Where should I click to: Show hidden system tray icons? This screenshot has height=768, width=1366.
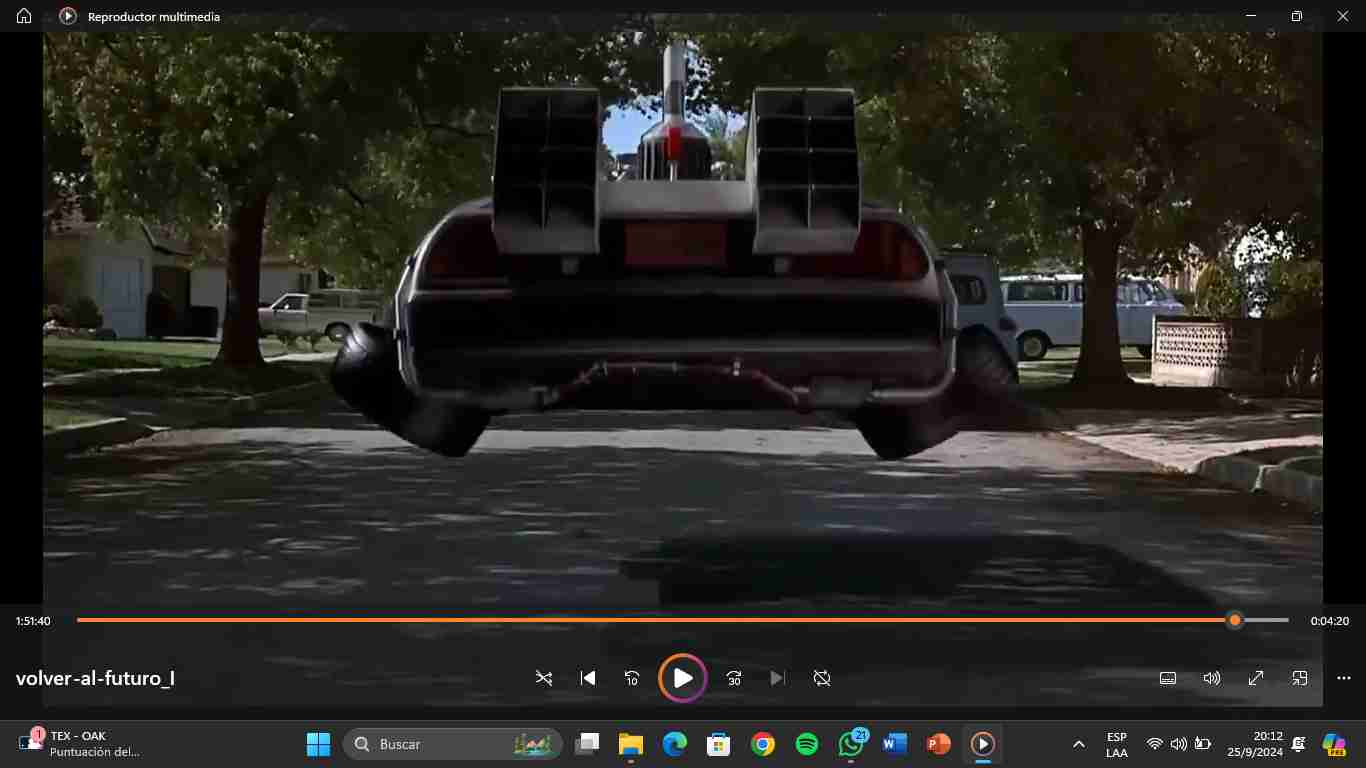(1079, 744)
